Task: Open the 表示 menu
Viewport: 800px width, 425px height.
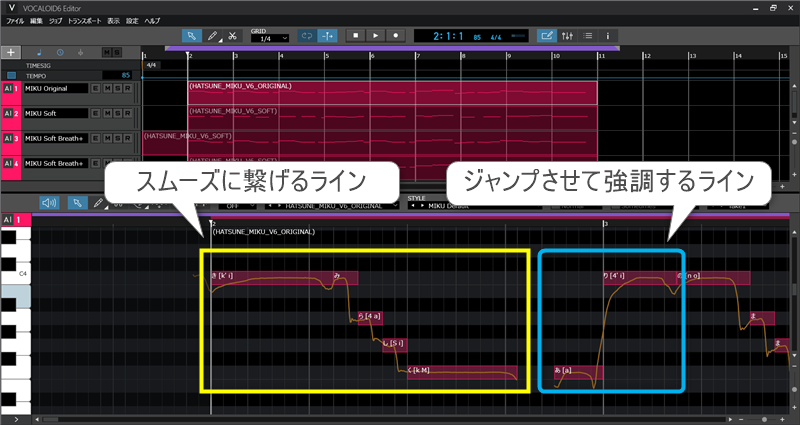Action: (x=113, y=21)
